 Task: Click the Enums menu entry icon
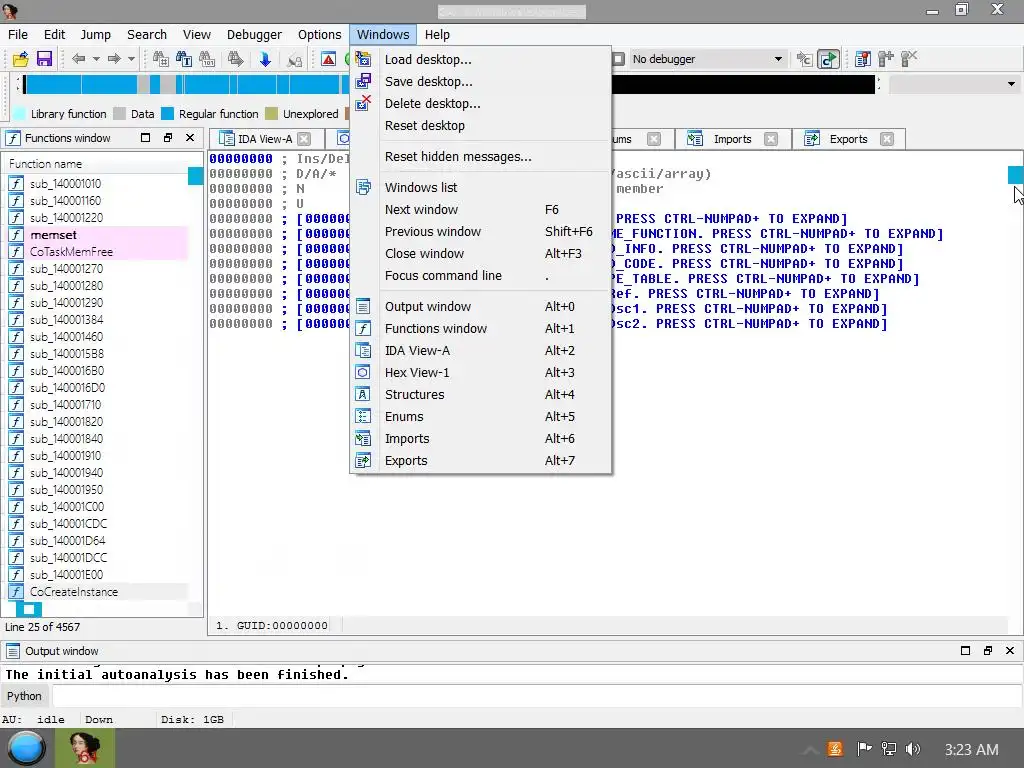click(363, 417)
